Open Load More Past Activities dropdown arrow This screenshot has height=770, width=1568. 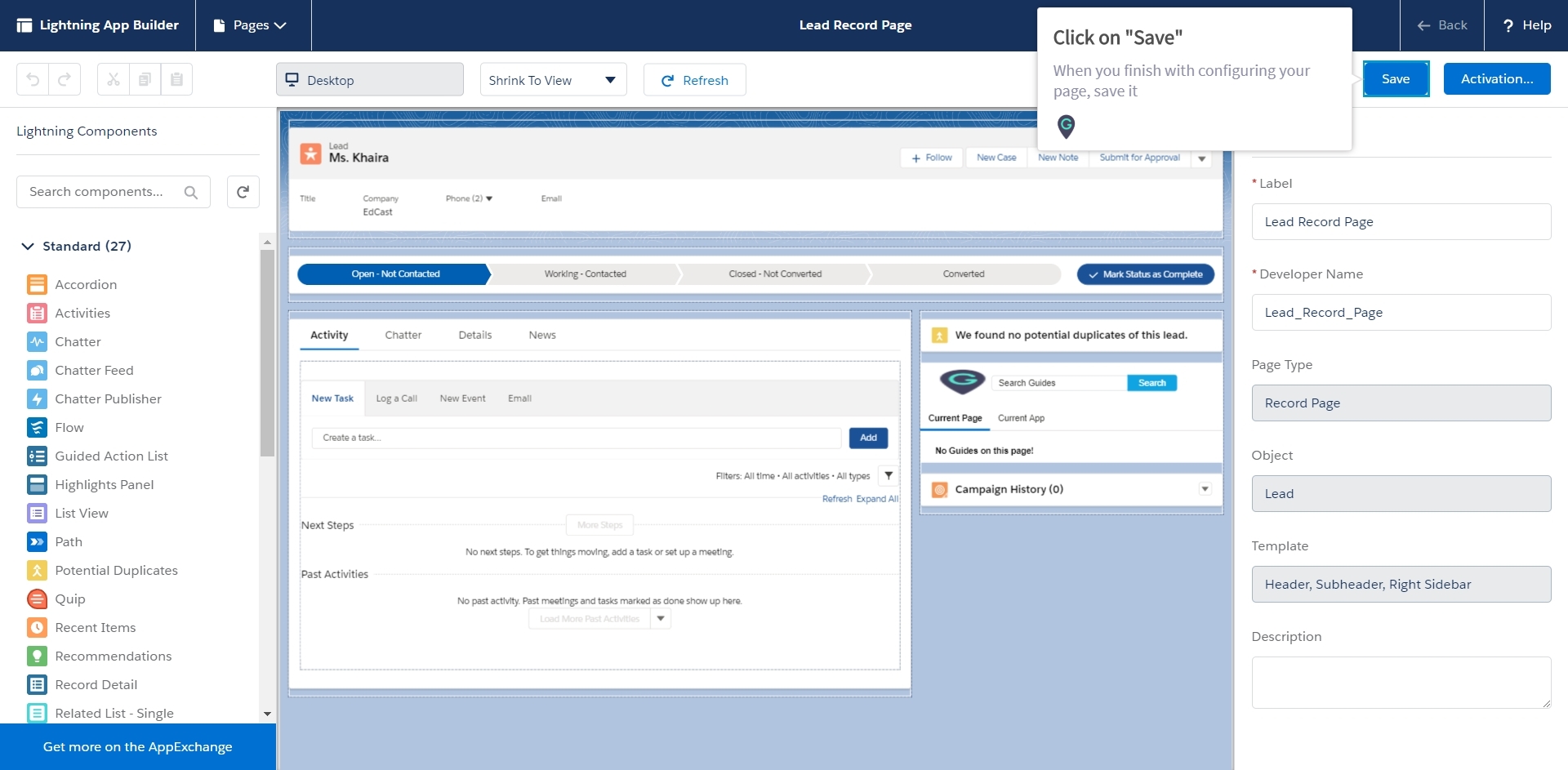pyautogui.click(x=661, y=619)
